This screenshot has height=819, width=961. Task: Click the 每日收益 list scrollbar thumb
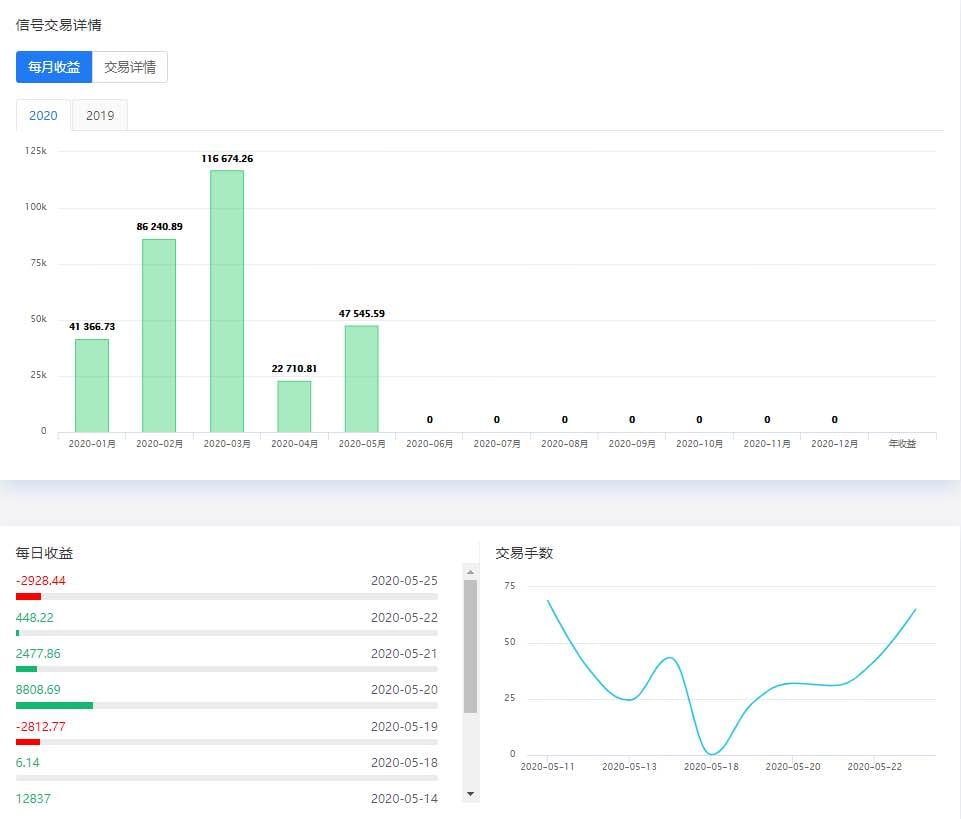point(470,646)
